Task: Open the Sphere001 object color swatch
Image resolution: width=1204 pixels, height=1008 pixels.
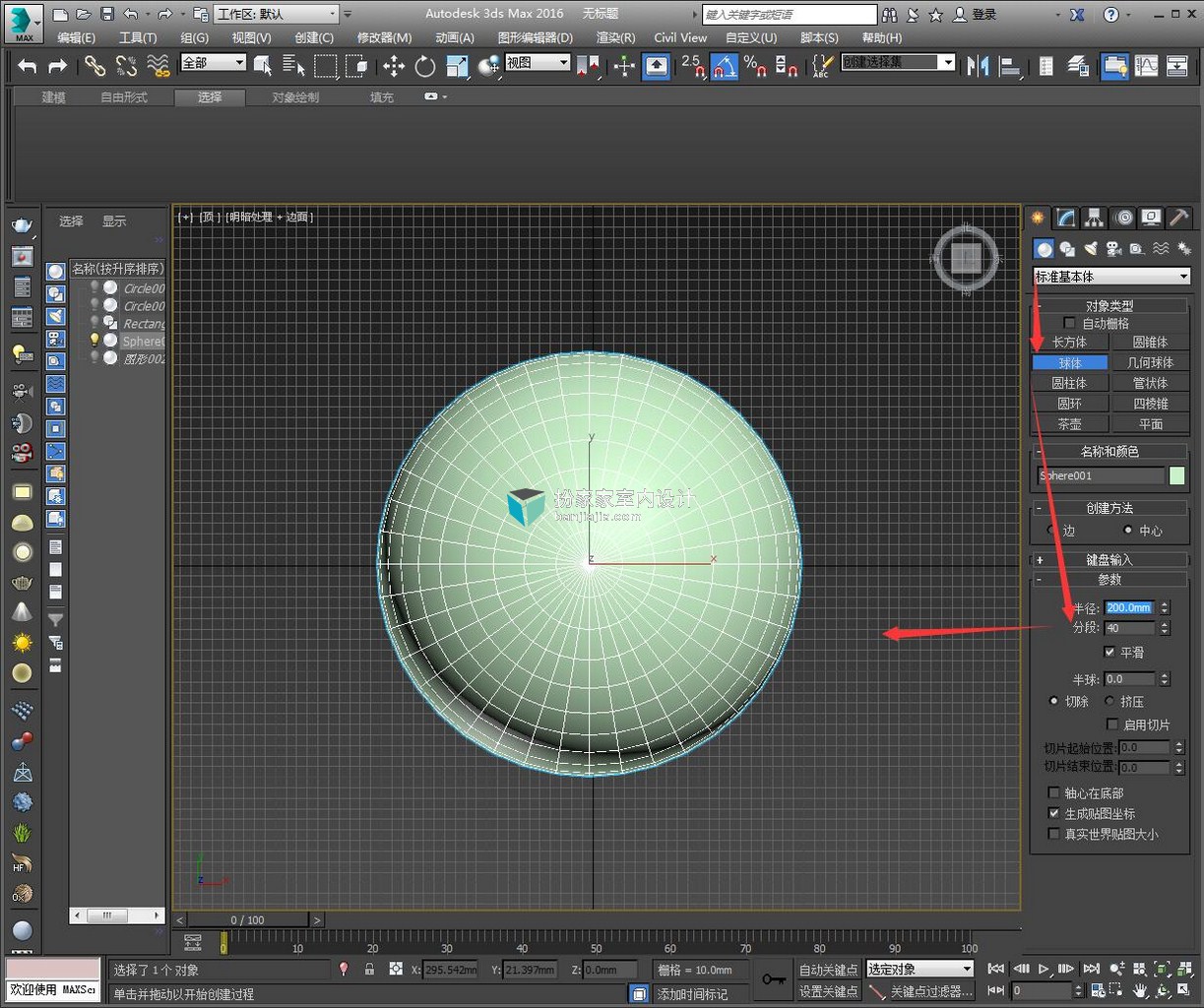Action: point(1177,475)
